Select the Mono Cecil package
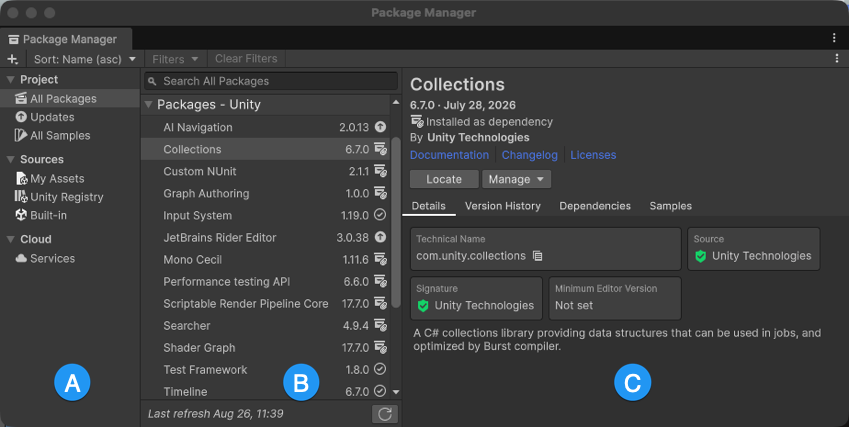Viewport: 849px width, 427px height. click(x=265, y=260)
